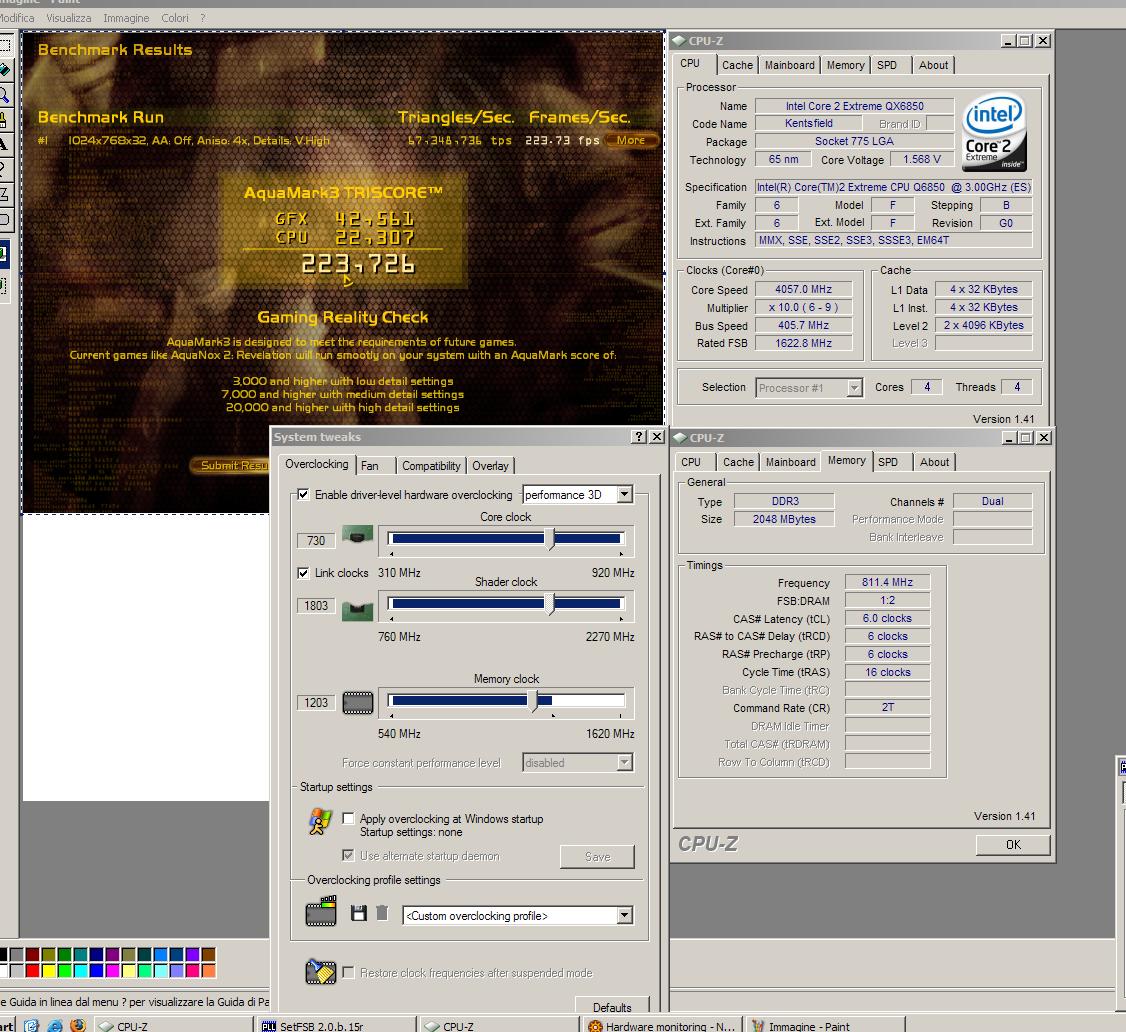Switch to the Overlay tab
Viewport: 1126px width, 1032px height.
point(490,466)
